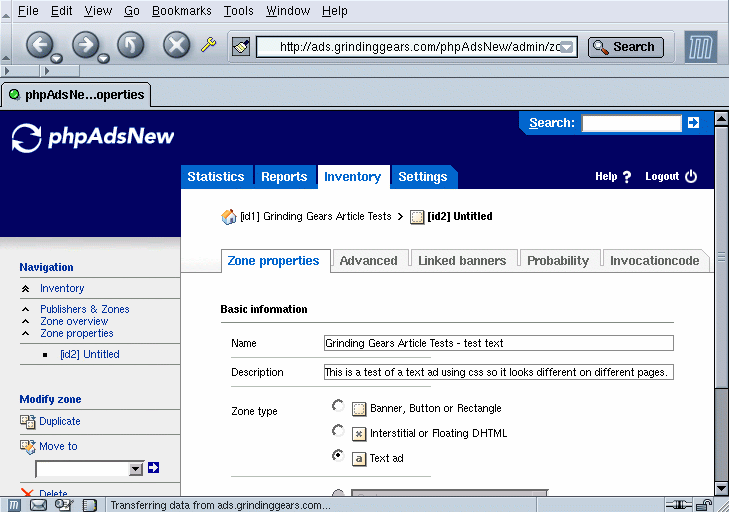The image size is (729, 512).
Task: Click the paintbrush icon beside the URL field
Action: pyautogui.click(x=241, y=47)
